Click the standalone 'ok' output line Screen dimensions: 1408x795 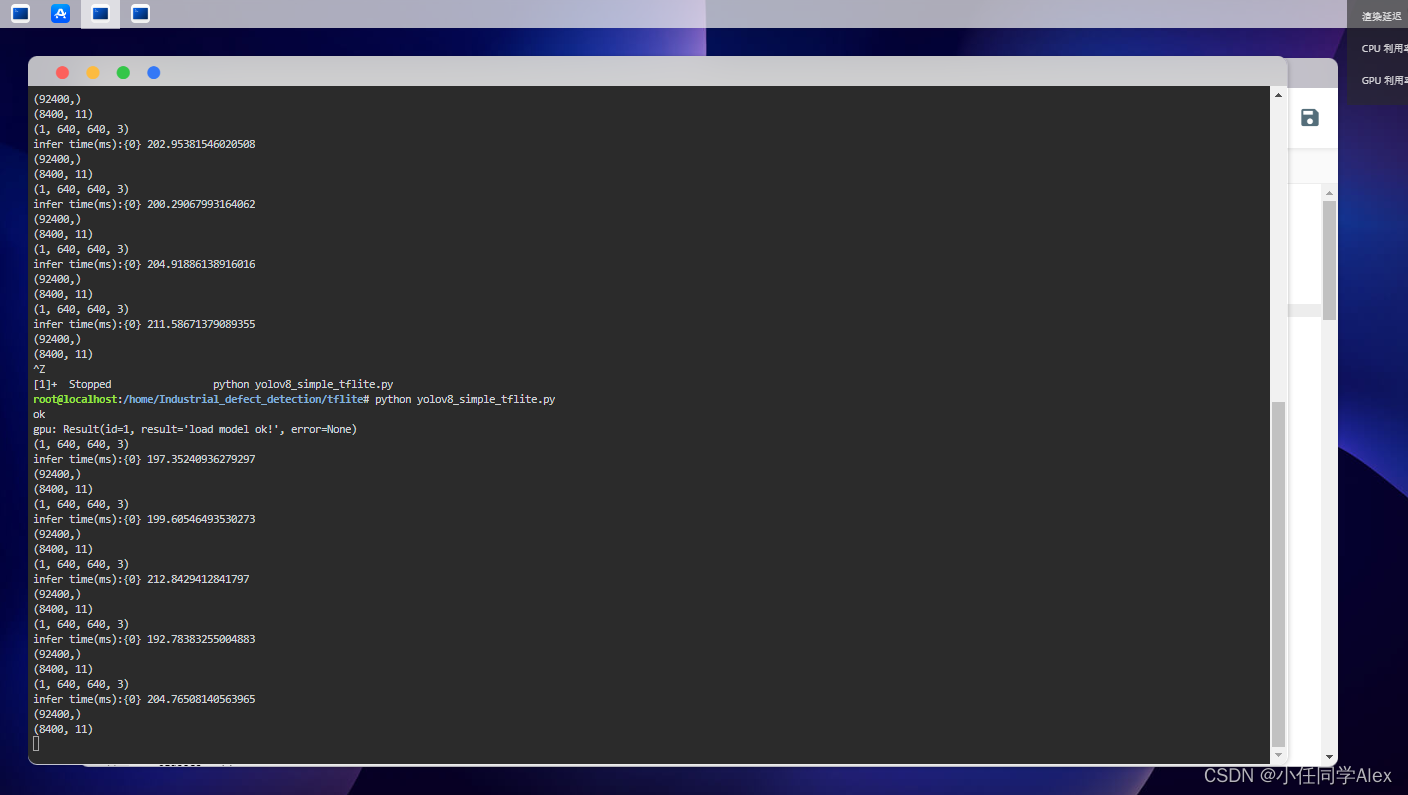39,414
